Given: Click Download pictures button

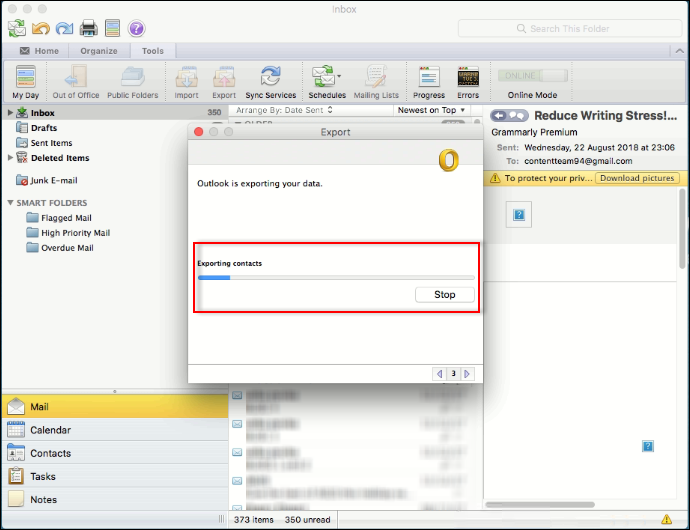Looking at the screenshot, I should (637, 178).
